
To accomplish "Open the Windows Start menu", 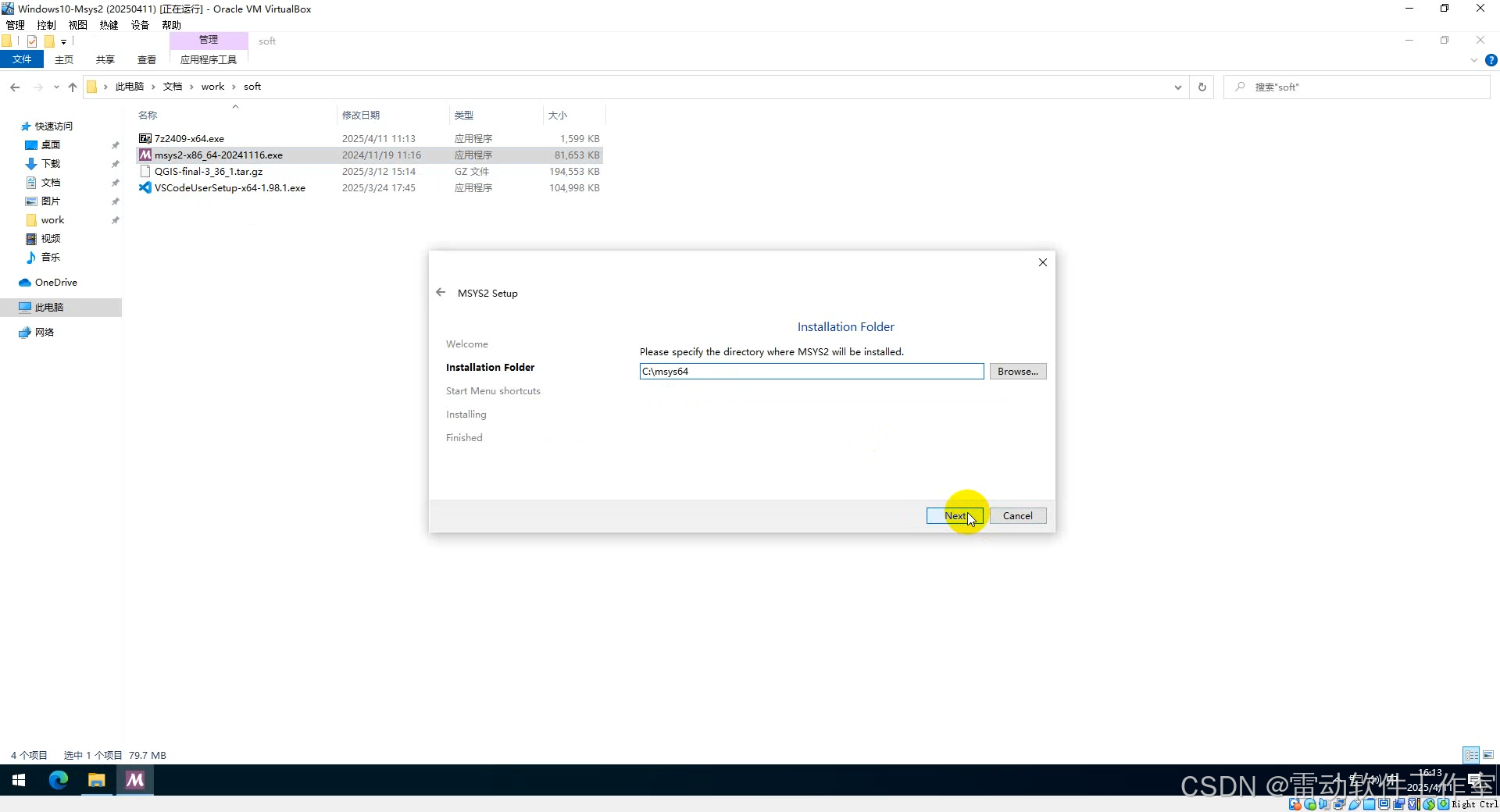I will pyautogui.click(x=19, y=780).
